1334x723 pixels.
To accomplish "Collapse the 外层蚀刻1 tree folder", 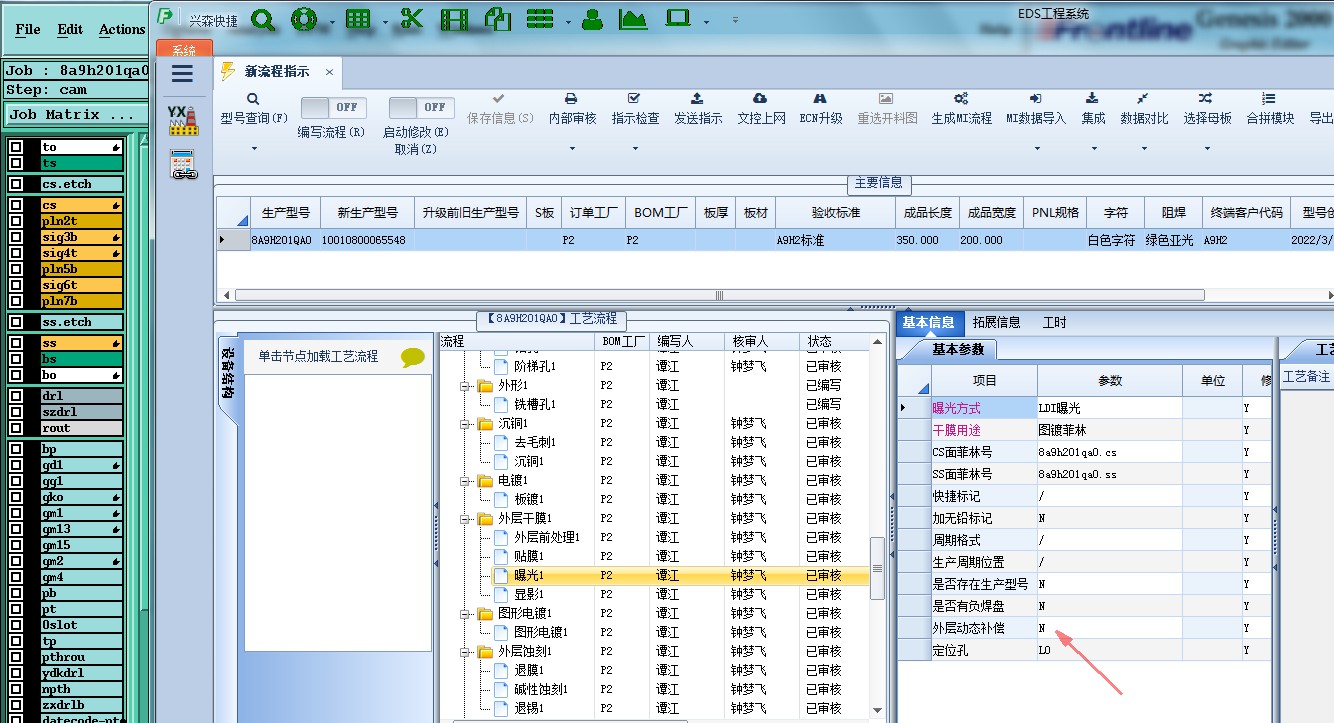I will pos(464,651).
